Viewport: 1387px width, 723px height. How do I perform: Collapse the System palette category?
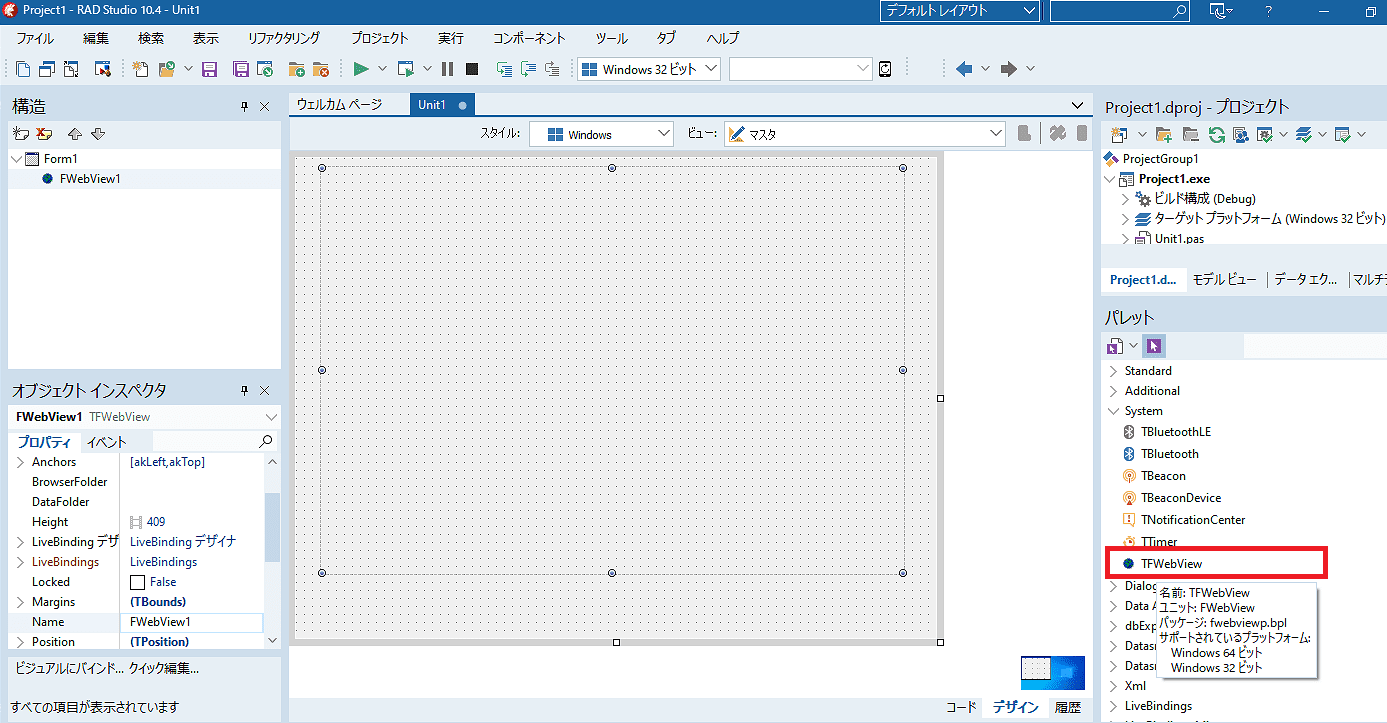pyautogui.click(x=1113, y=411)
